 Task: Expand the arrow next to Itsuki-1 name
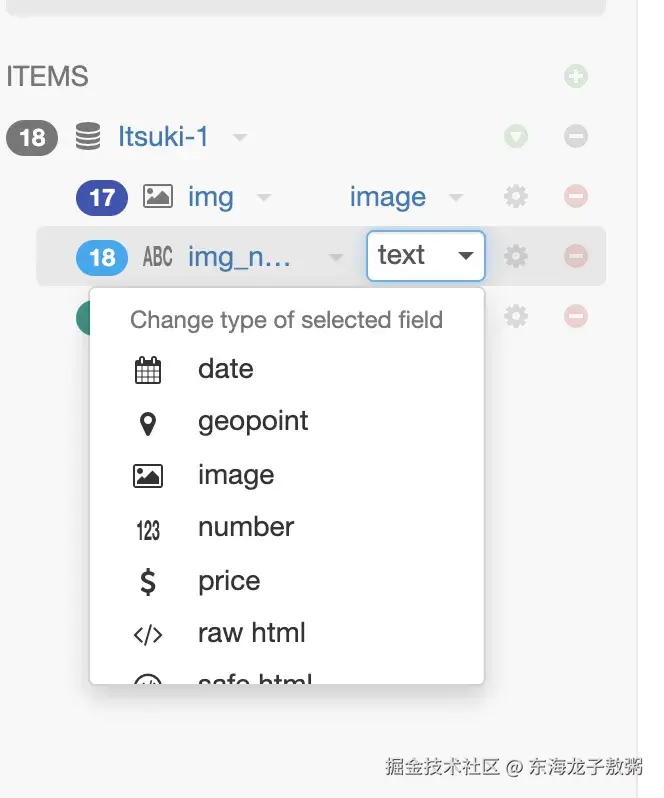pyautogui.click(x=240, y=137)
